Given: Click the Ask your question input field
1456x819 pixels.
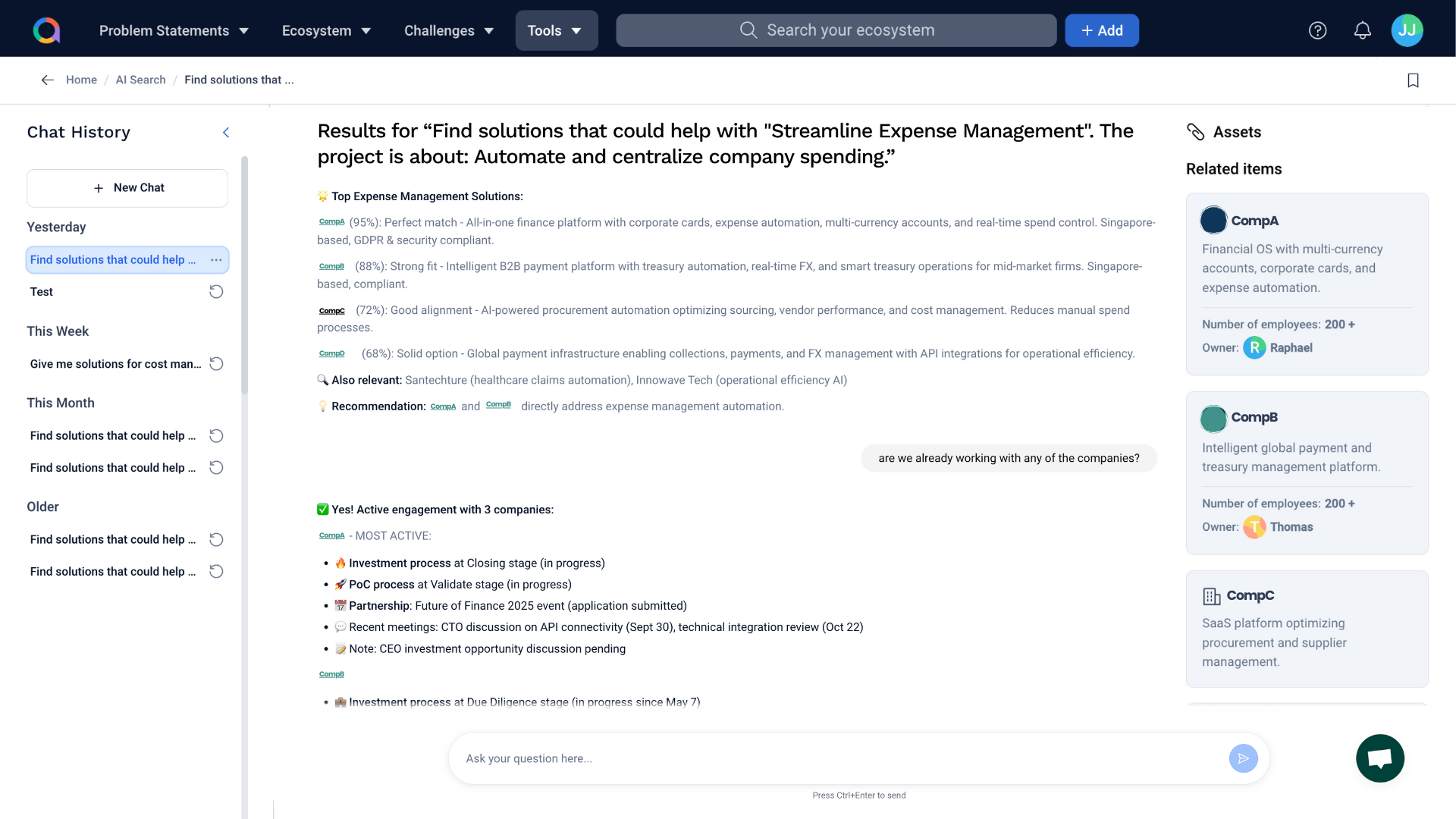Looking at the screenshot, I should tap(834, 758).
